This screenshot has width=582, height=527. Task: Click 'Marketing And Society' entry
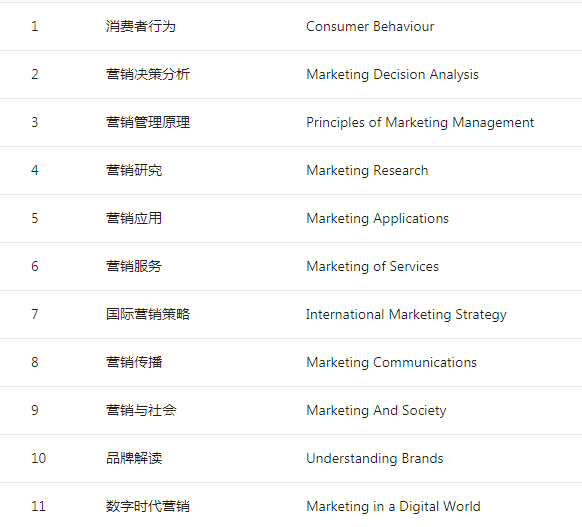(x=376, y=410)
